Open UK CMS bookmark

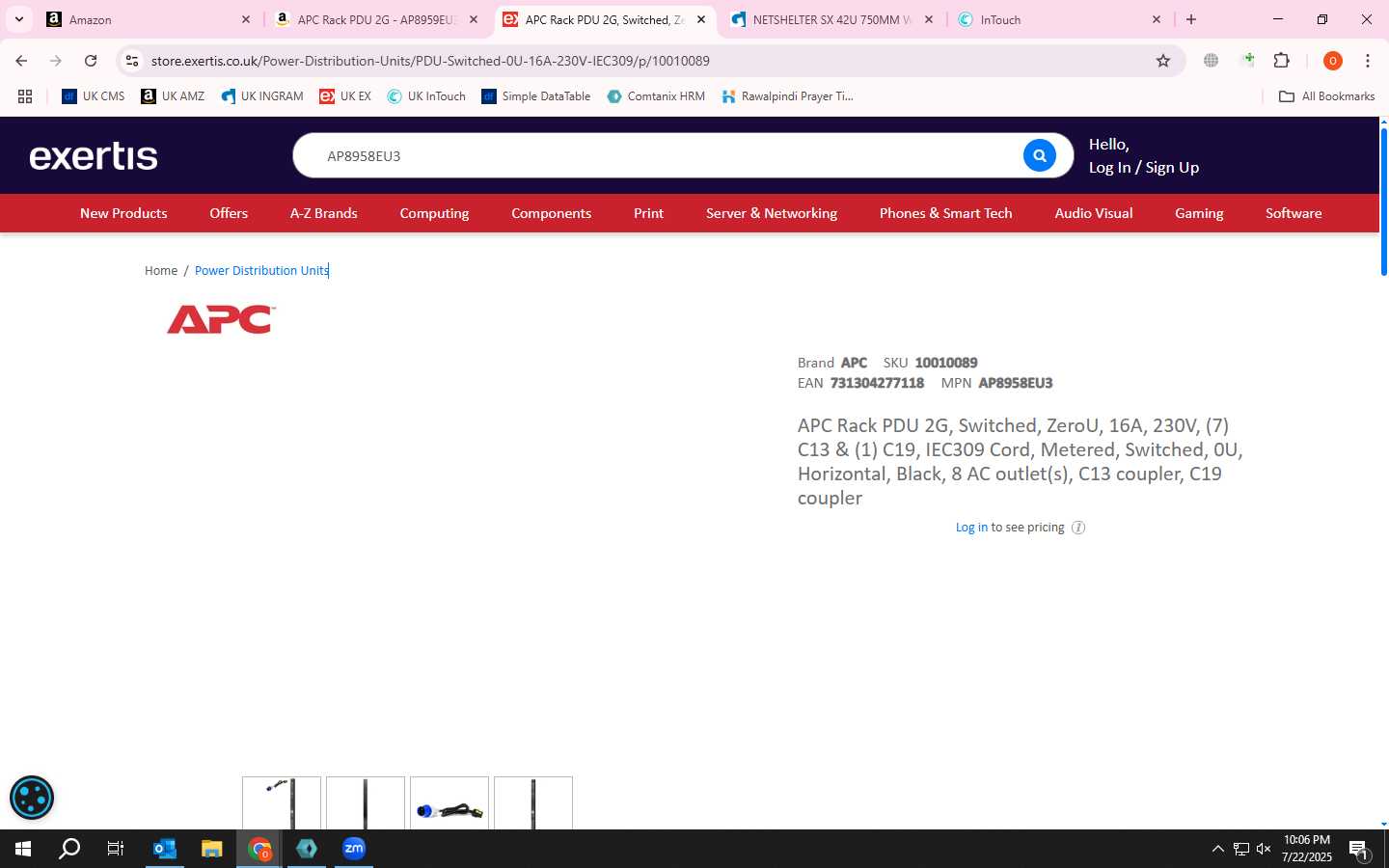[x=94, y=96]
